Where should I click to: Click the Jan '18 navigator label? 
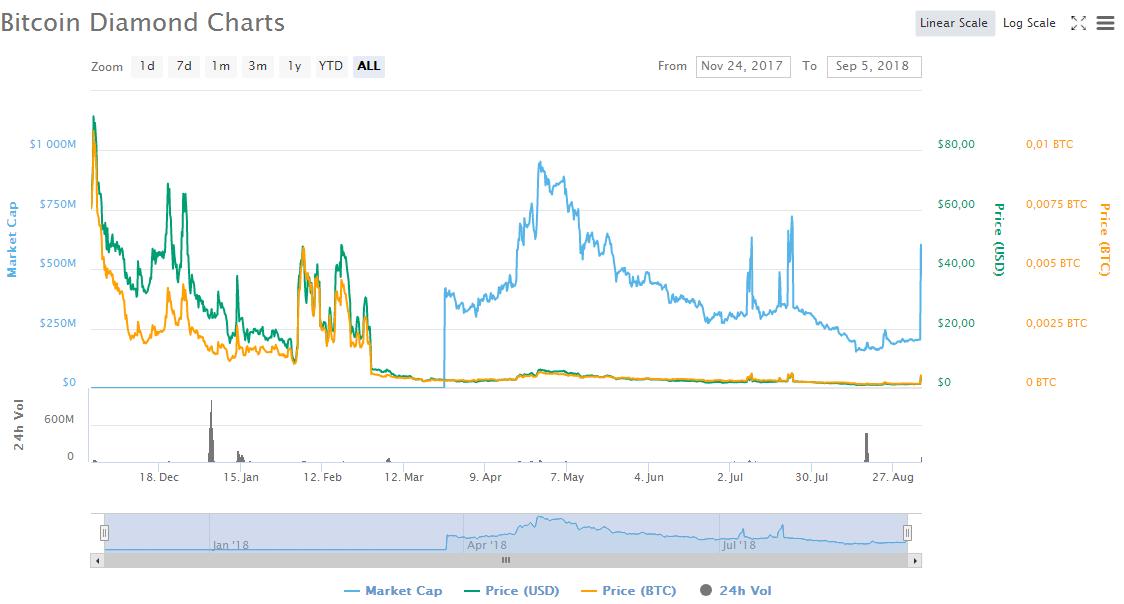[230, 545]
